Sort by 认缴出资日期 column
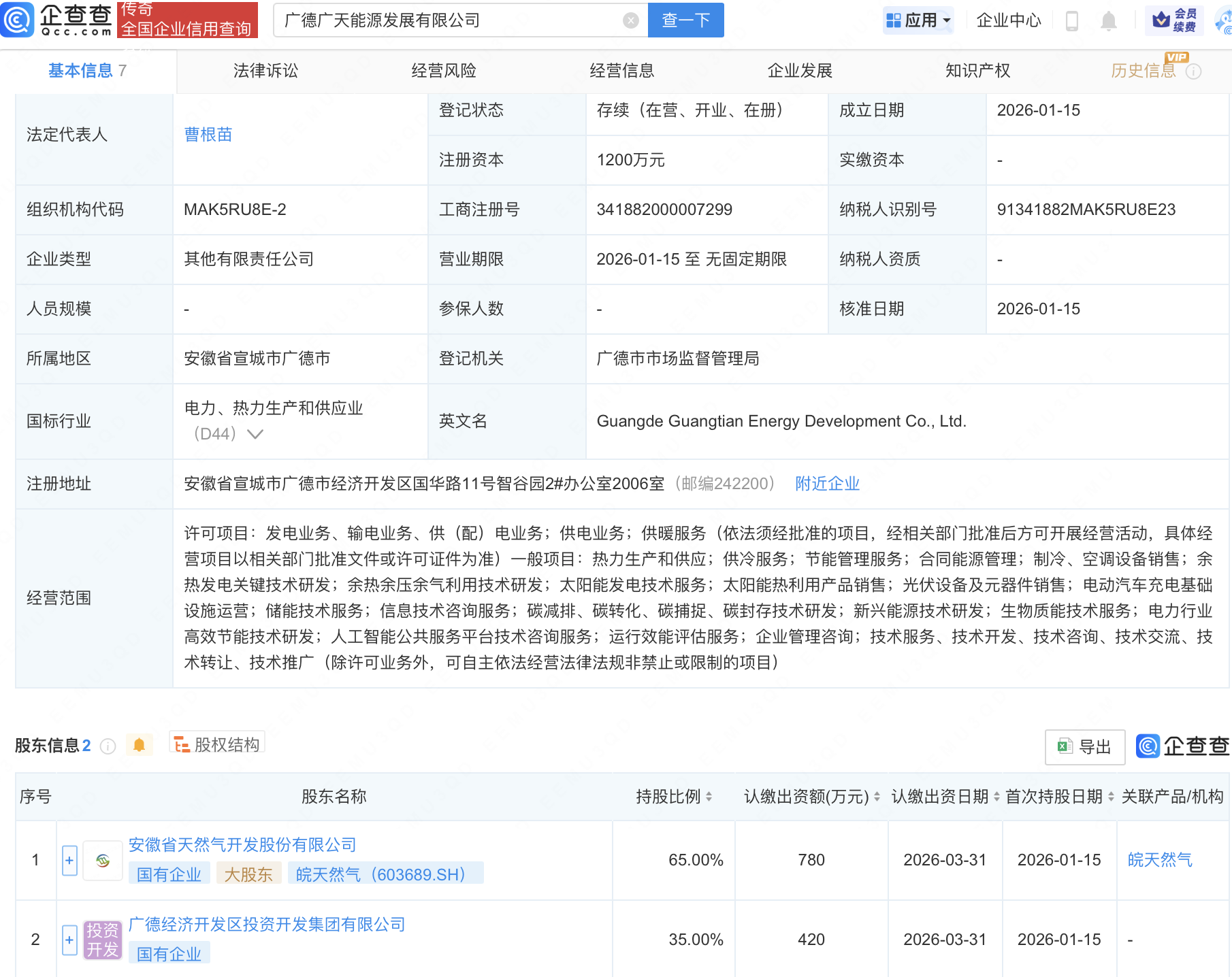 [996, 797]
